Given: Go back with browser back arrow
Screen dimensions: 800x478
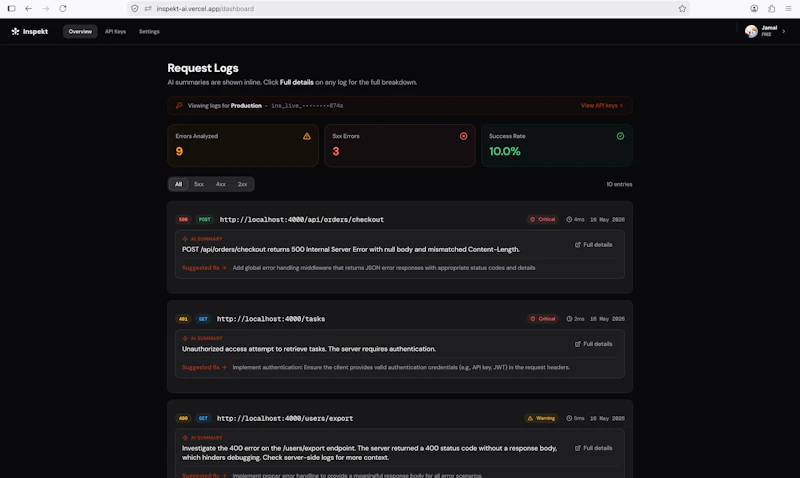Looking at the screenshot, I should pyautogui.click(x=29, y=9).
